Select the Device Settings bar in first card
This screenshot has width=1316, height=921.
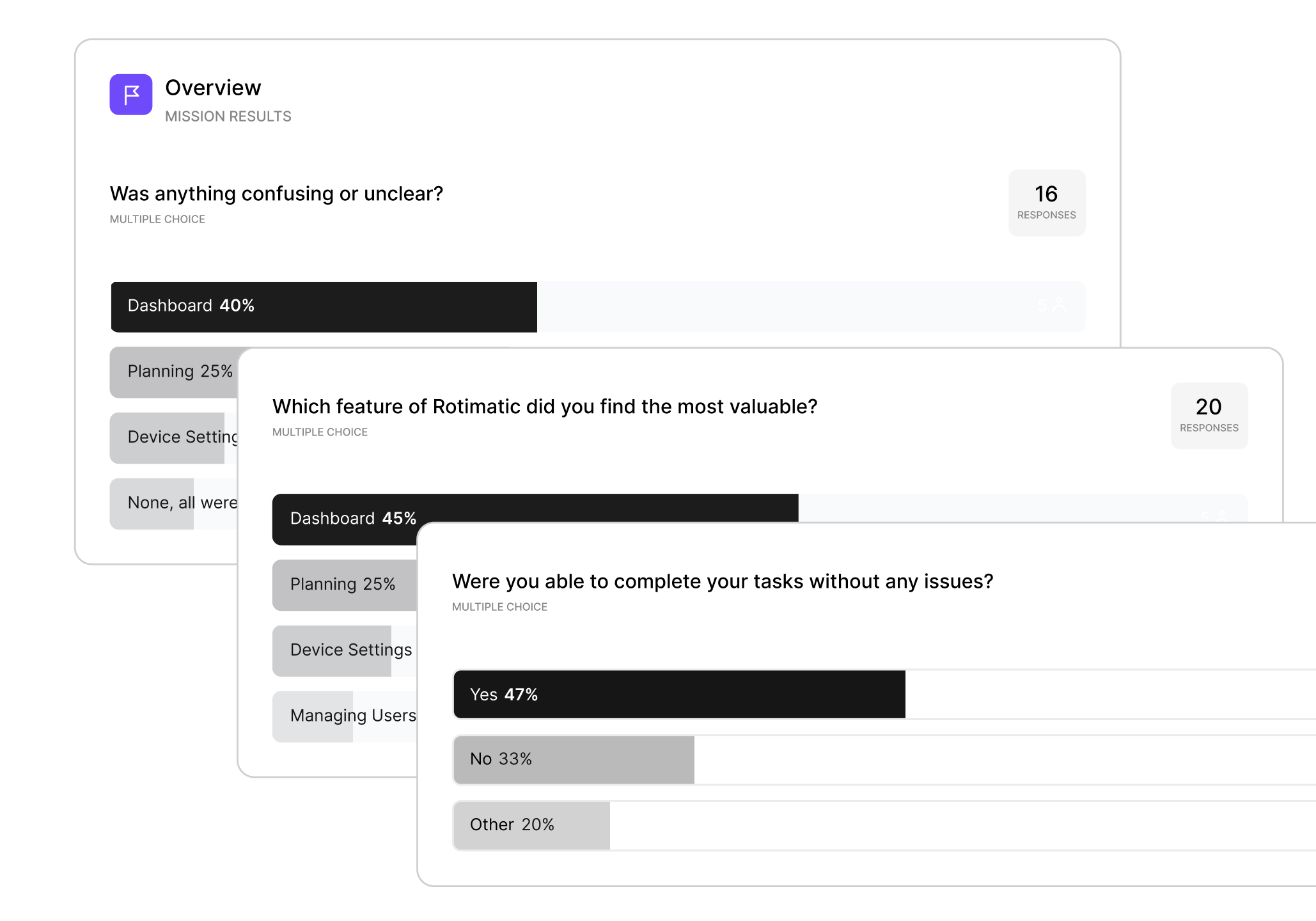[x=173, y=438]
